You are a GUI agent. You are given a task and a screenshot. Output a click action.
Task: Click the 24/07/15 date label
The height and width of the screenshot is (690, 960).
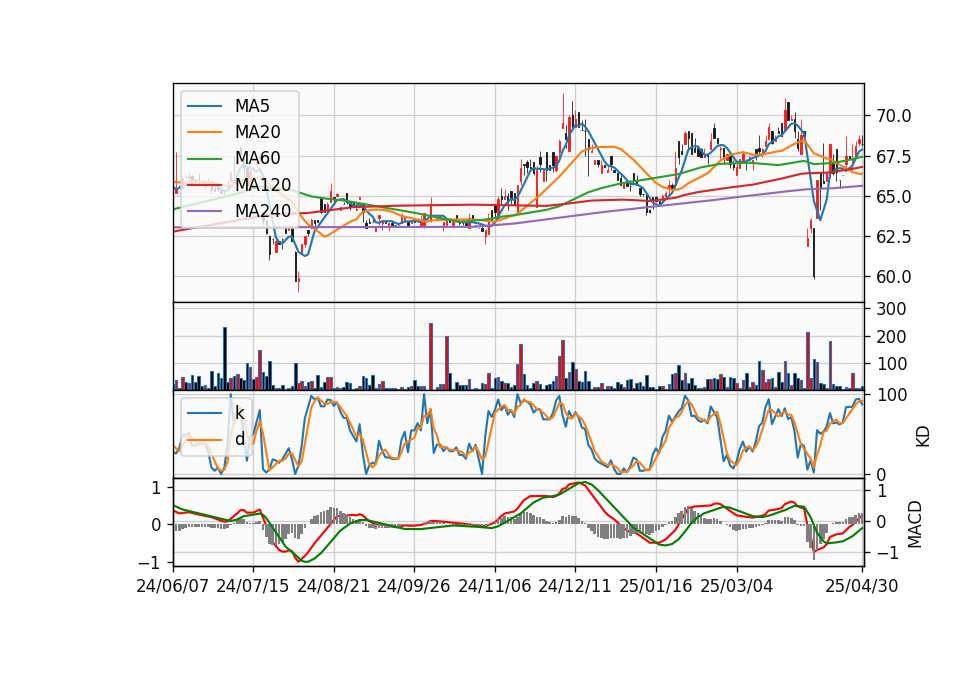coord(252,587)
